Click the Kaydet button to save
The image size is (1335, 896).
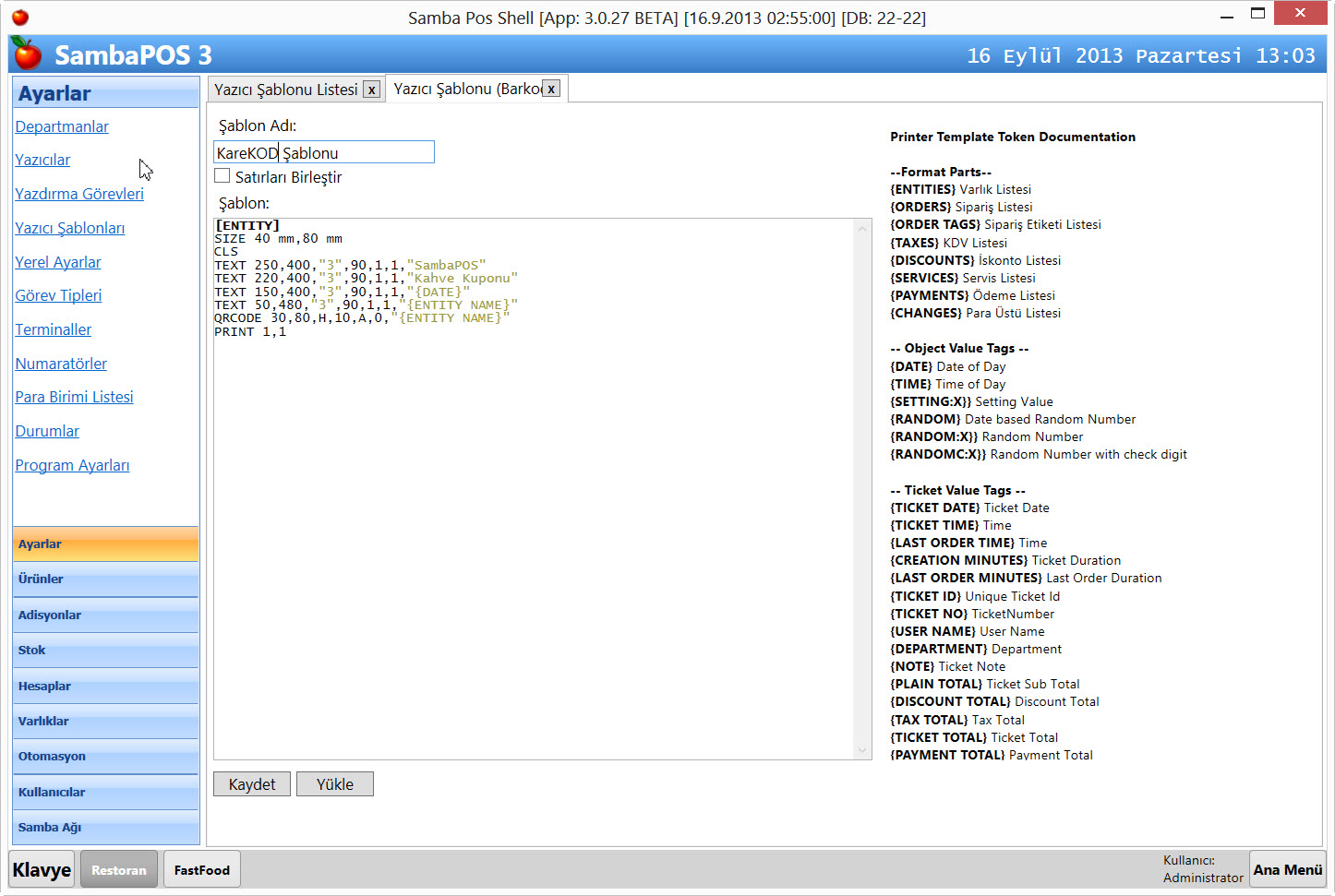[252, 784]
